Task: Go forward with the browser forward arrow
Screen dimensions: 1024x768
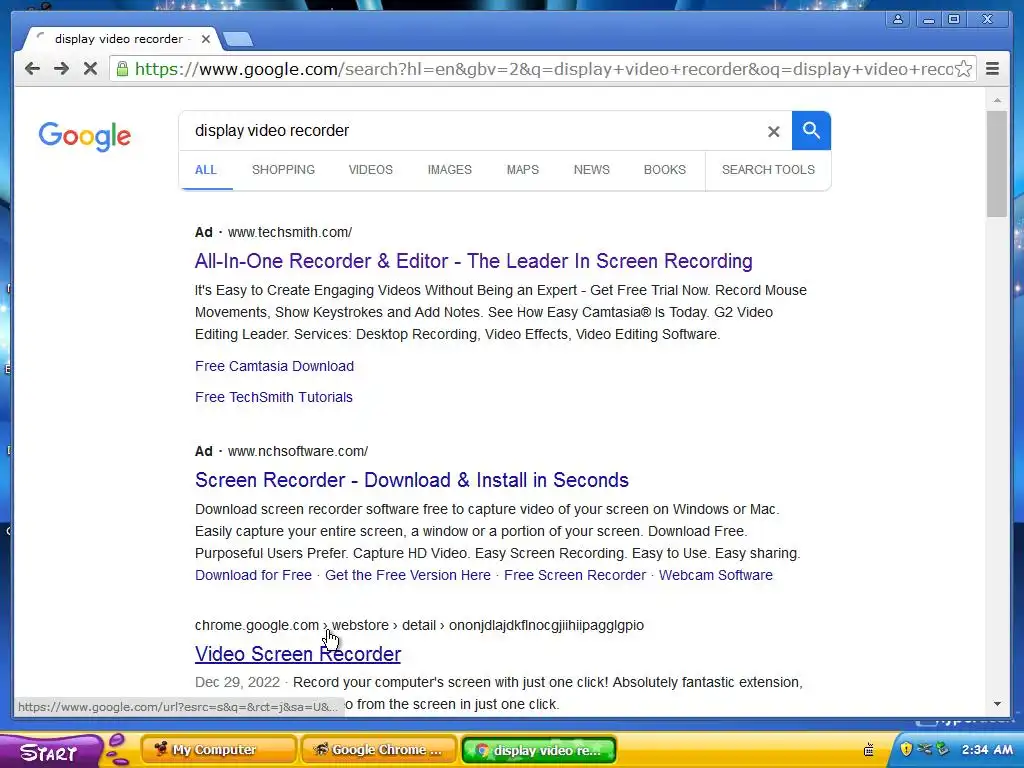Action: coord(61,69)
